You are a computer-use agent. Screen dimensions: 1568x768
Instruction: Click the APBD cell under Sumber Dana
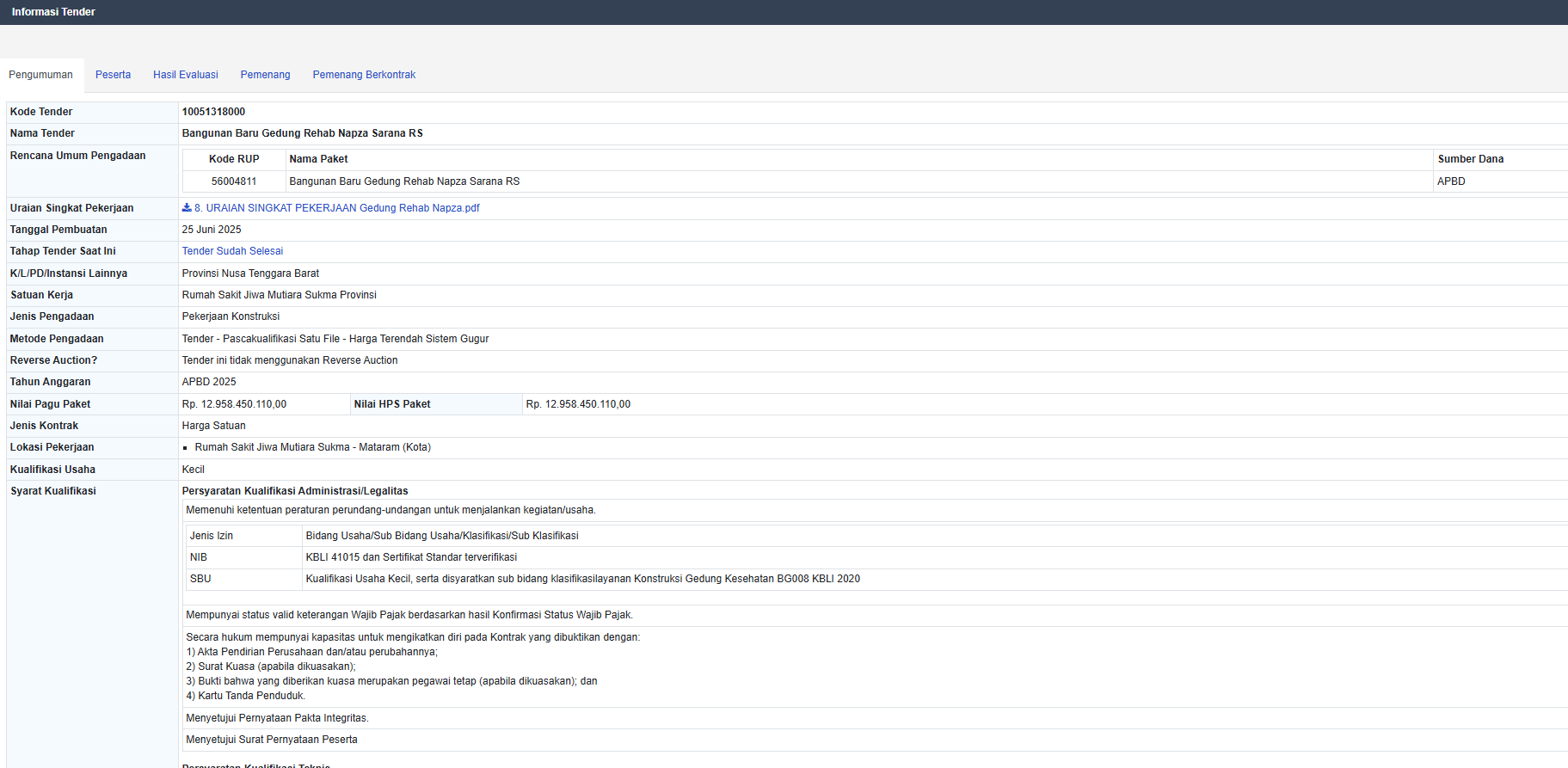point(1451,181)
